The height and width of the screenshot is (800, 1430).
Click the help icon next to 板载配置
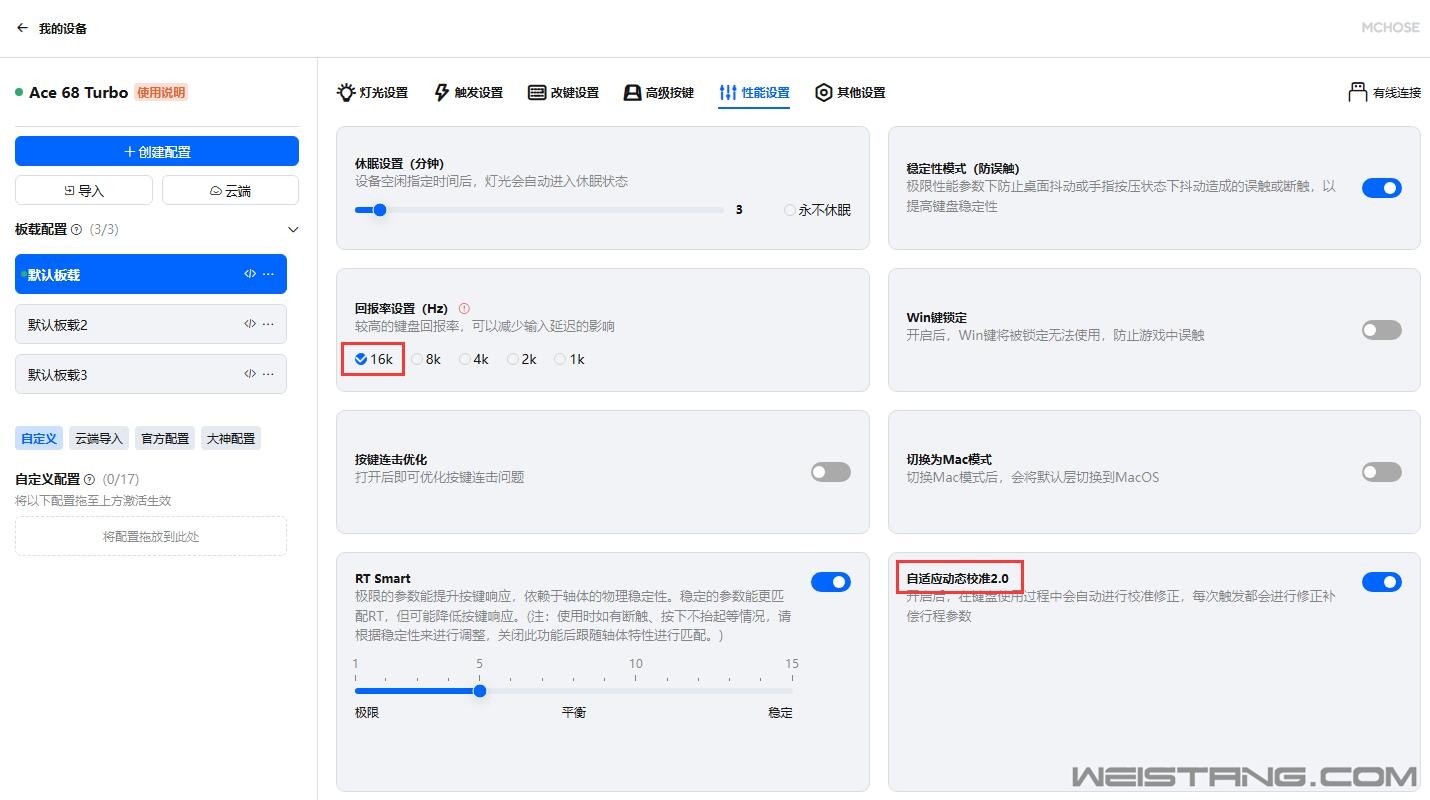click(77, 230)
